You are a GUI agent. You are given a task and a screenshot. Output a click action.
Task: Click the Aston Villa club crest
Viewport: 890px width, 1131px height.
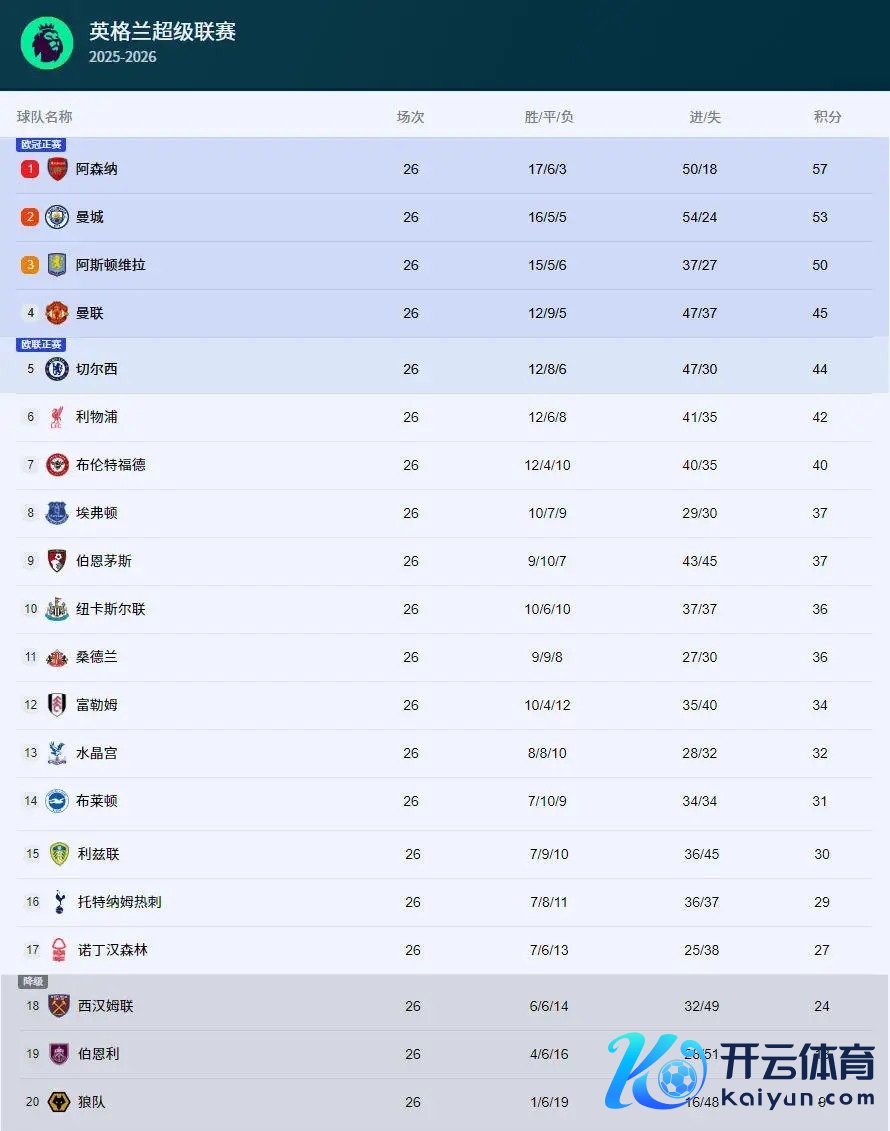pos(57,265)
